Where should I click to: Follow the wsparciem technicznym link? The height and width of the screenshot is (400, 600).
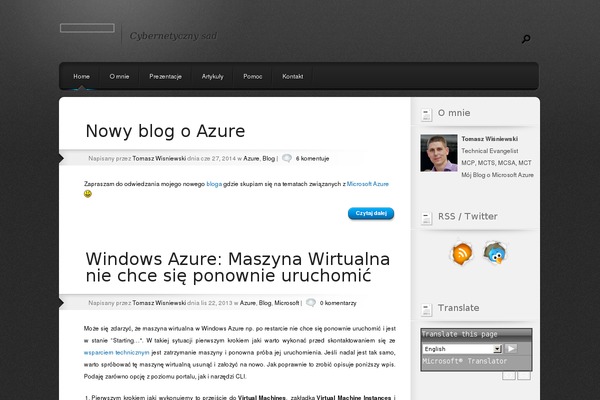(x=116, y=353)
